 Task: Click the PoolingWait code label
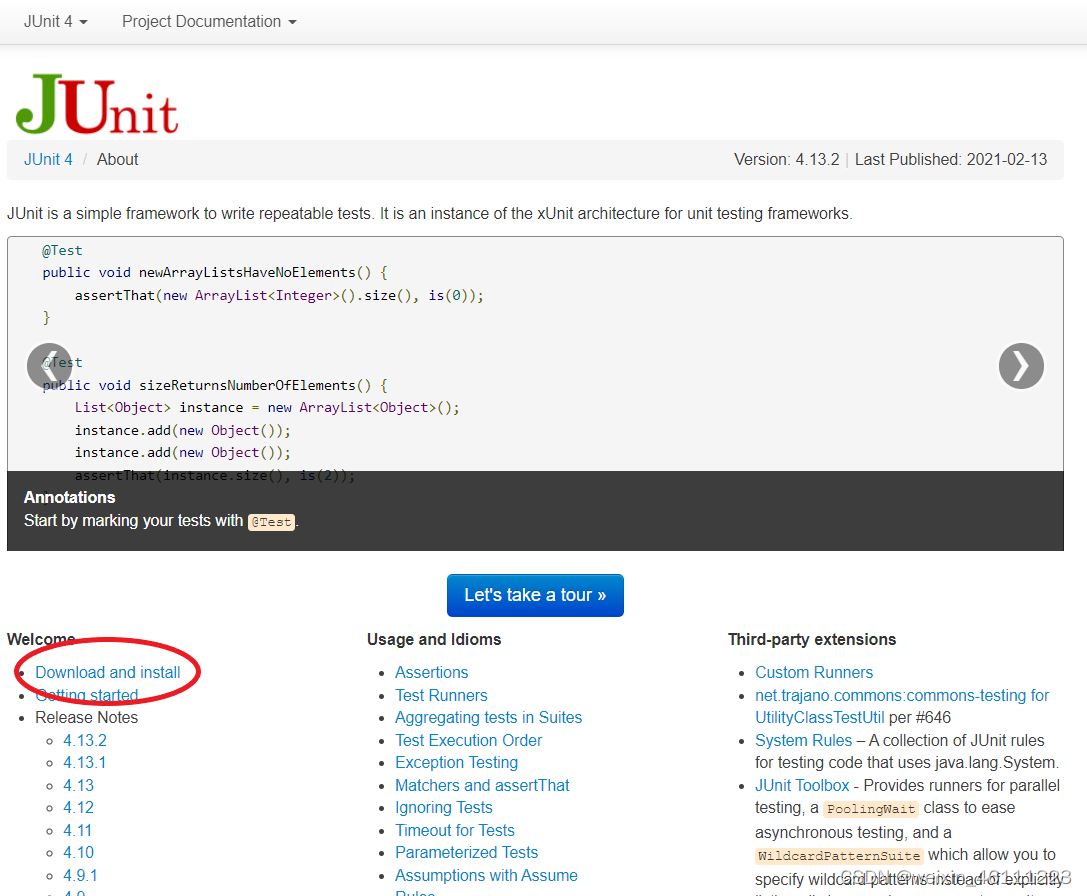pyautogui.click(x=871, y=809)
